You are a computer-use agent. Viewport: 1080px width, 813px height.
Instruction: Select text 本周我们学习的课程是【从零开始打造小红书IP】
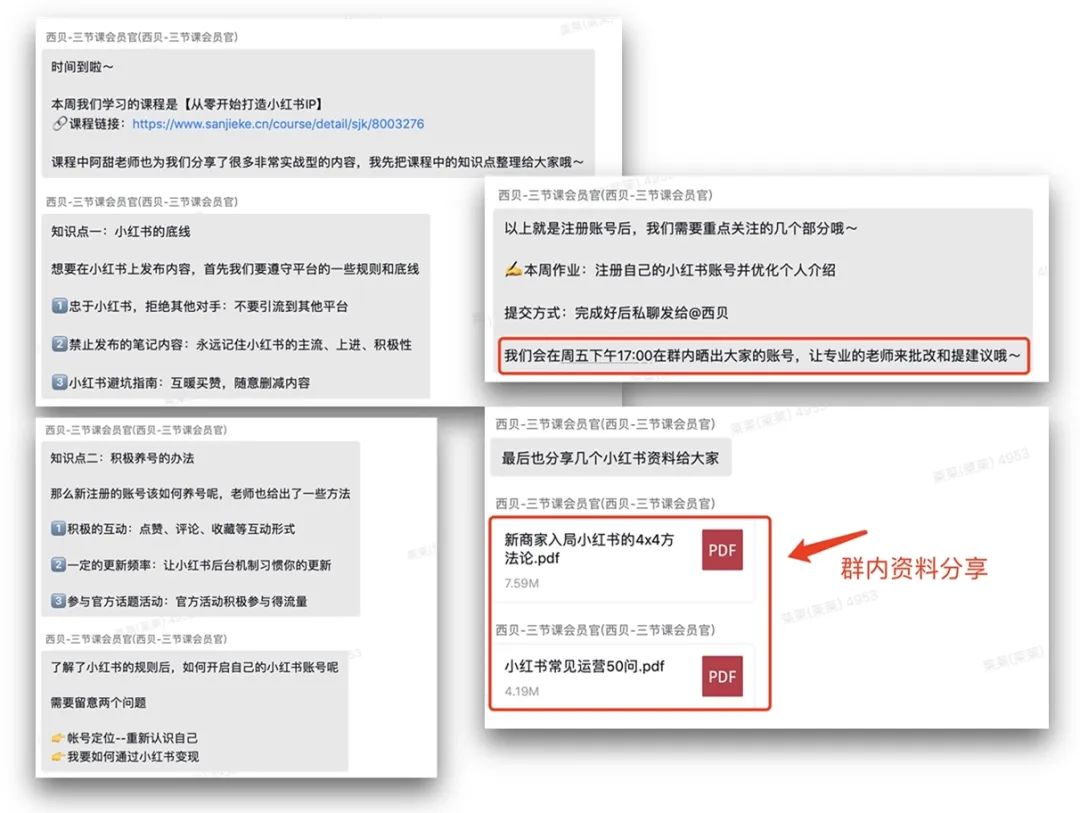[x=187, y=104]
